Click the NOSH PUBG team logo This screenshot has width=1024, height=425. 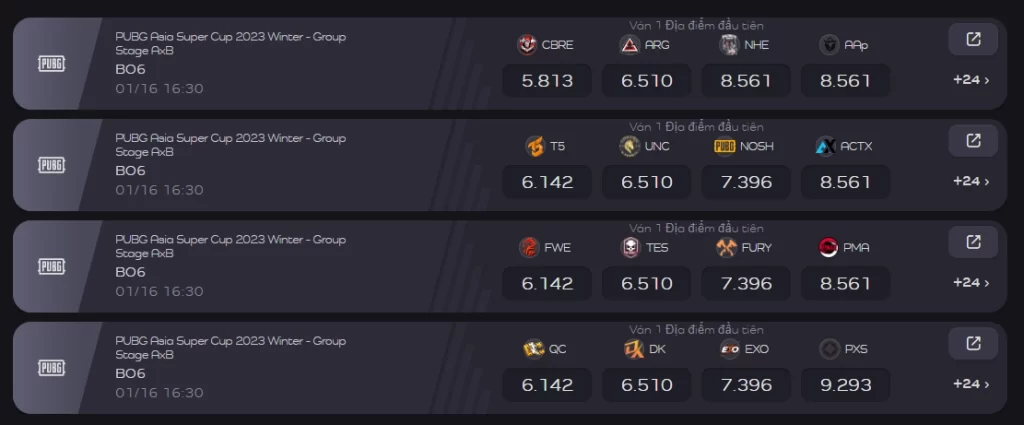point(725,146)
